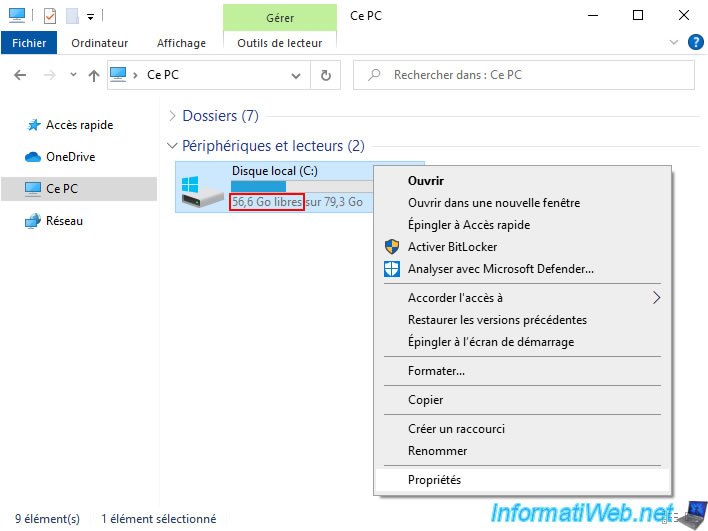Image resolution: width=708 pixels, height=531 pixels.
Task: Open the Help question mark icon
Action: pos(695,42)
